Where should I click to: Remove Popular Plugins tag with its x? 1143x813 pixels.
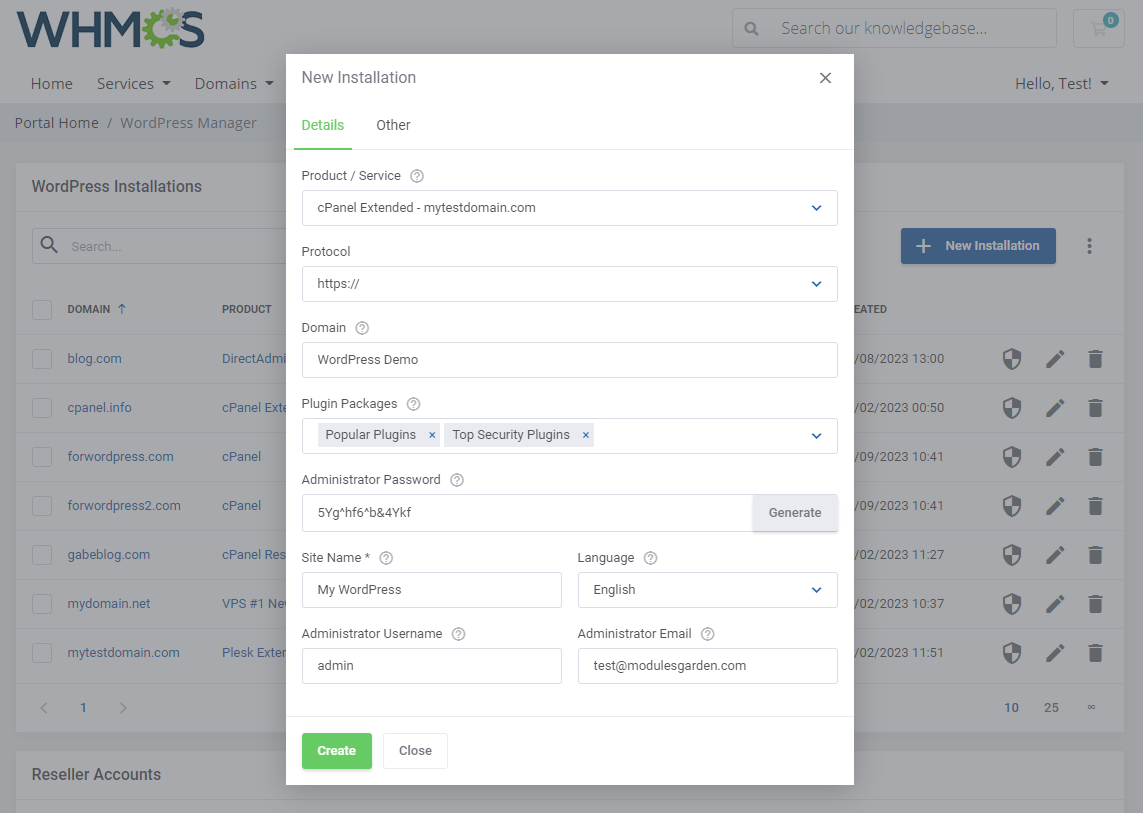(432, 435)
